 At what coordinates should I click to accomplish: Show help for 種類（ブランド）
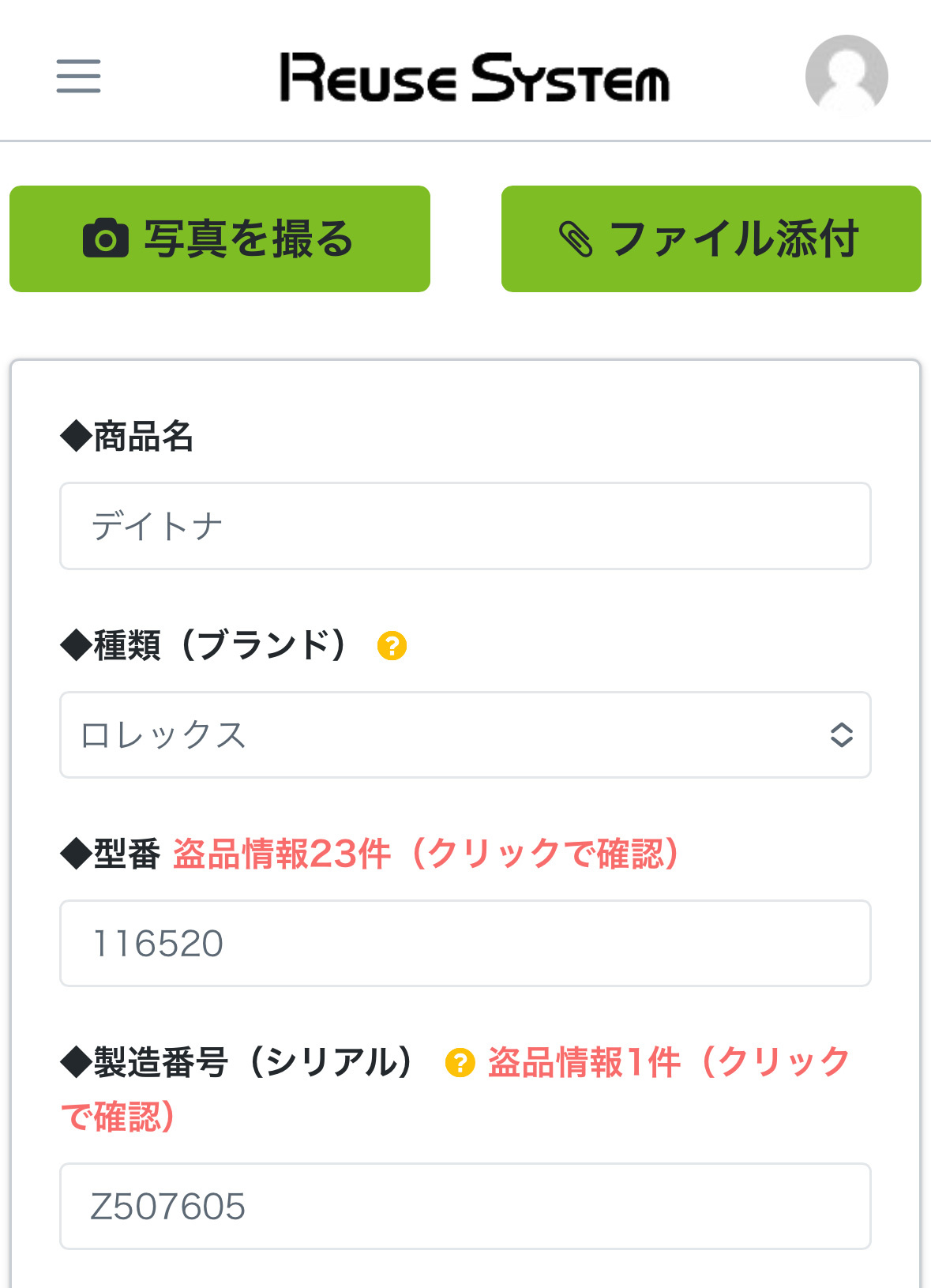tap(392, 645)
